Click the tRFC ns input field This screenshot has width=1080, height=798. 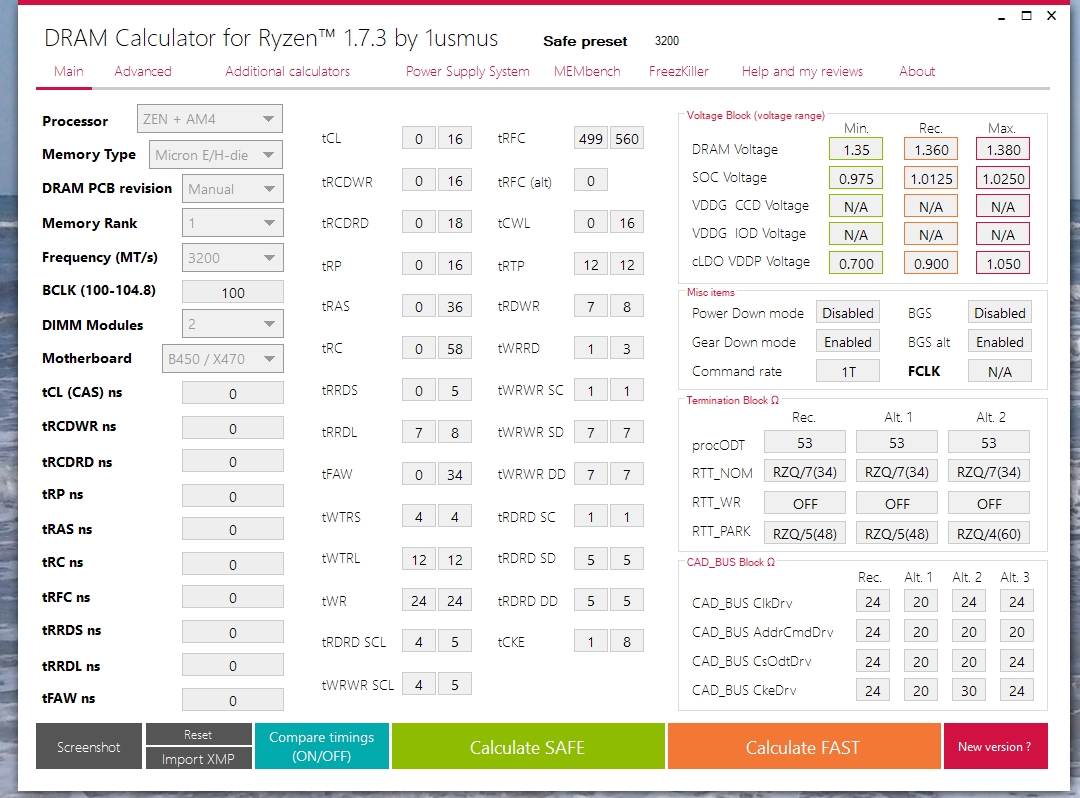click(x=233, y=597)
